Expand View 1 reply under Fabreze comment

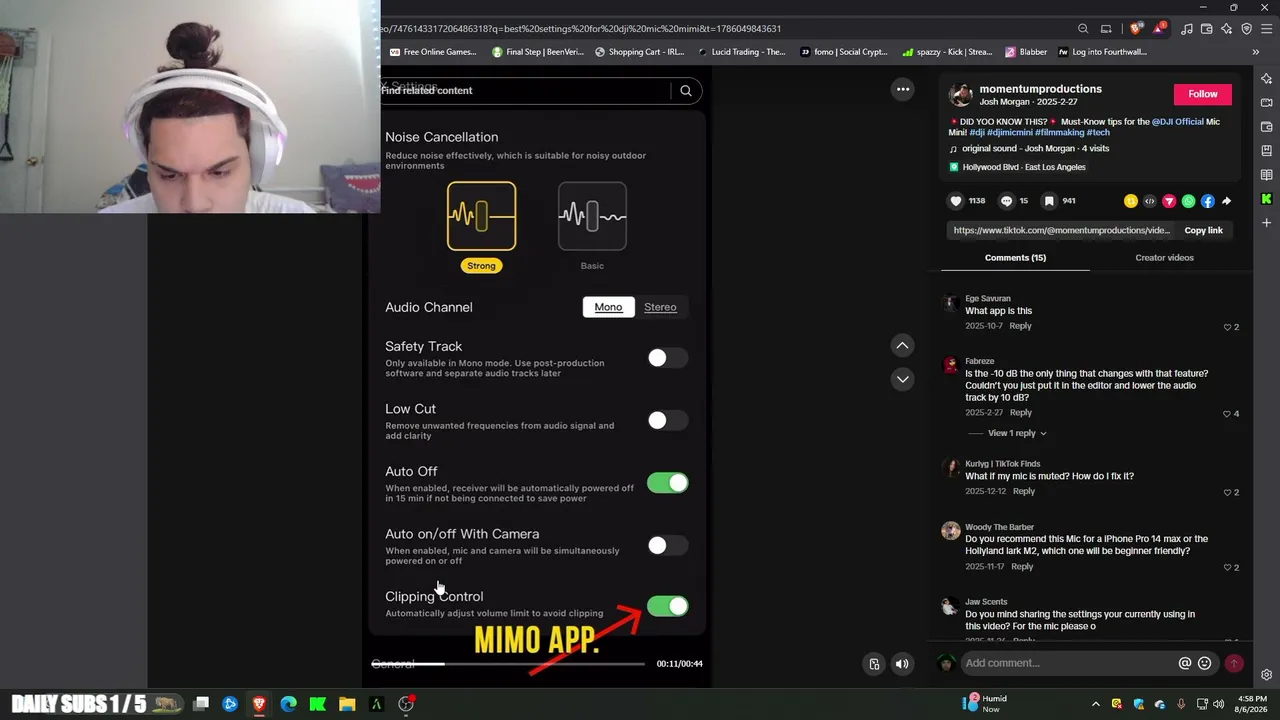pos(1017,433)
